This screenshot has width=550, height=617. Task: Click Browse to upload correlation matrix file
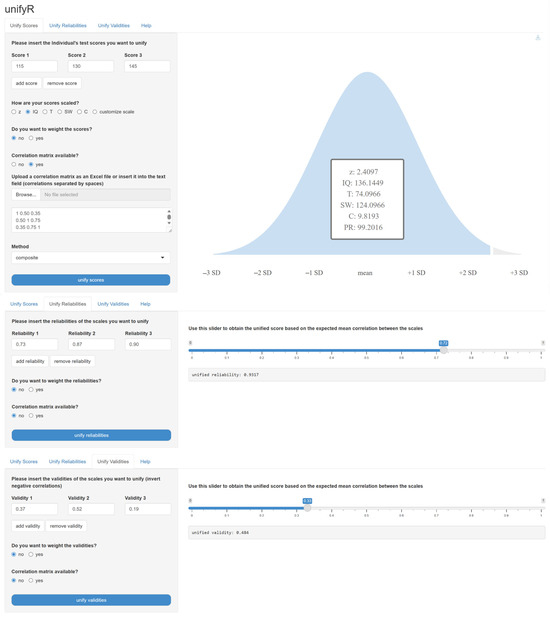point(26,195)
